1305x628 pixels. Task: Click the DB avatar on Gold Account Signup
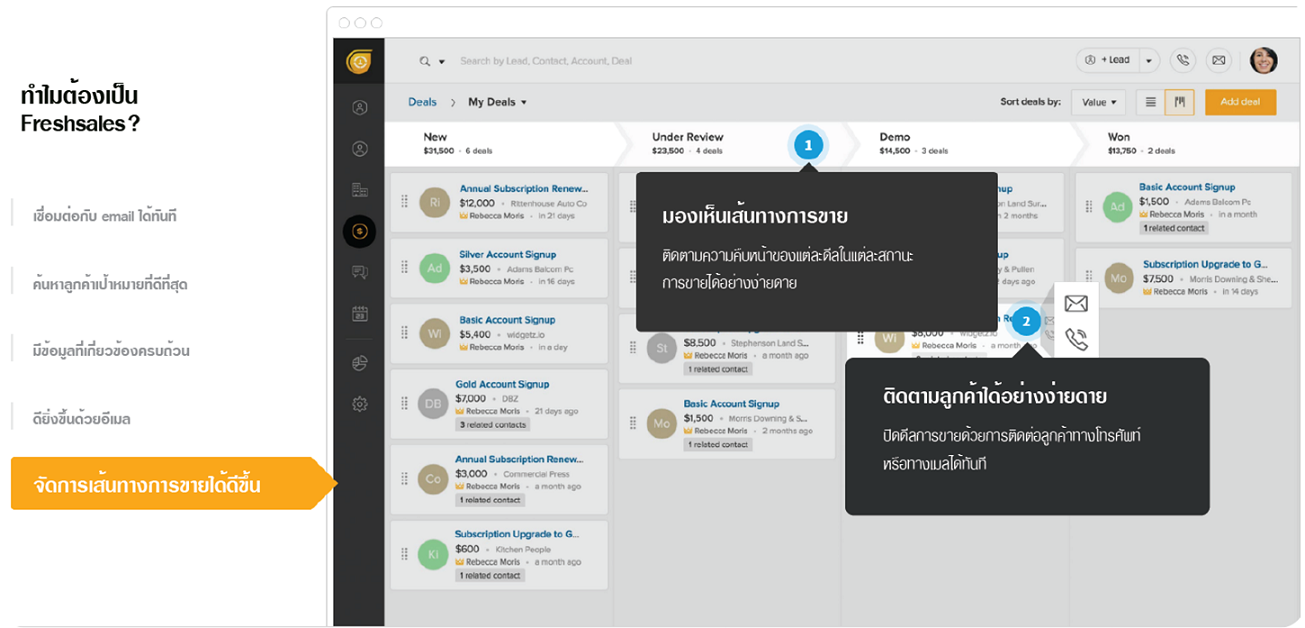click(434, 403)
